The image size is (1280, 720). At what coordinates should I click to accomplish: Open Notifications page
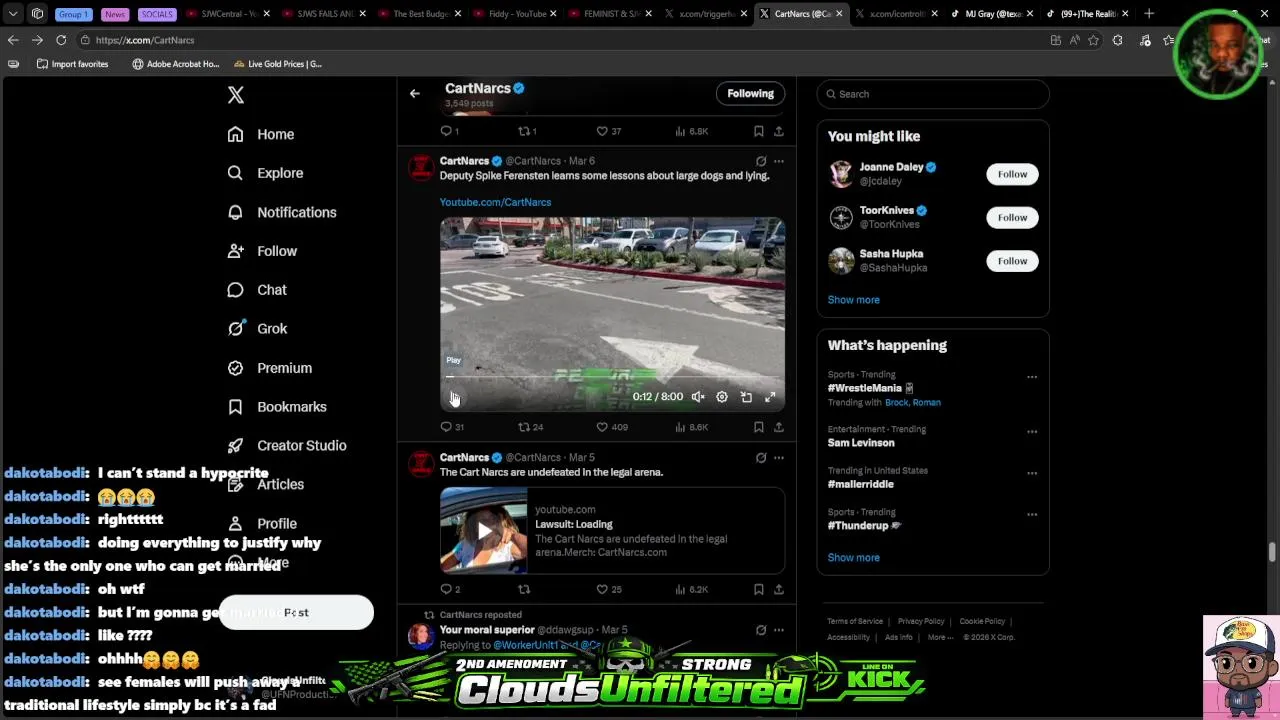(x=282, y=212)
